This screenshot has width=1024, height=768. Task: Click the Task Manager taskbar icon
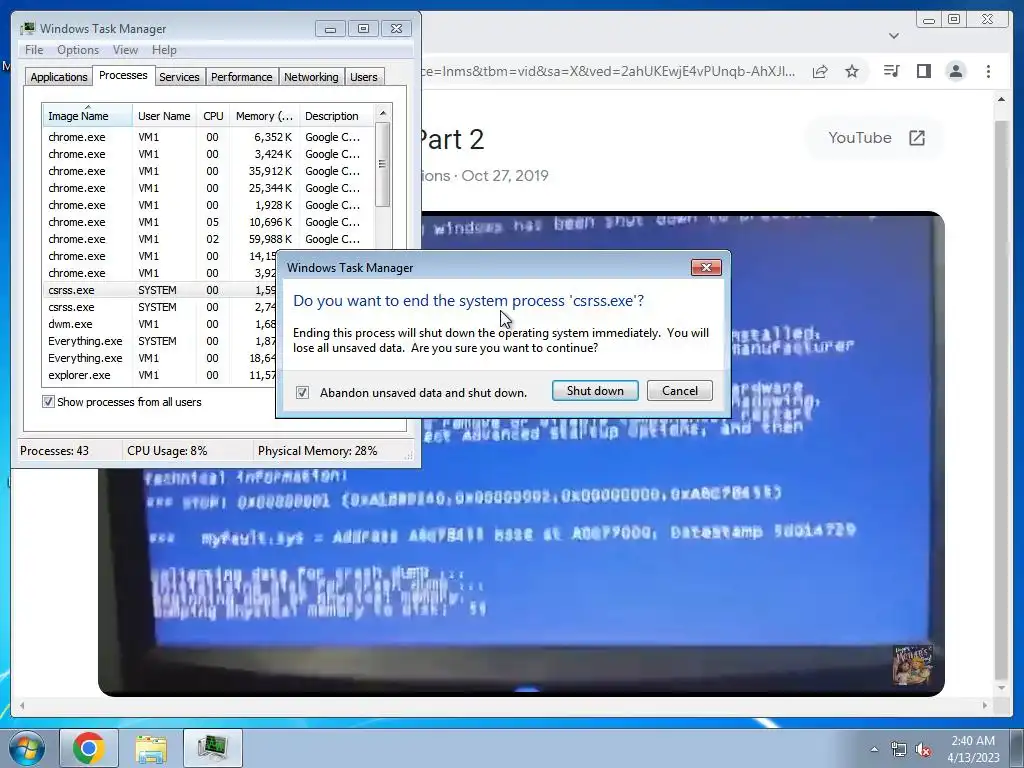coord(212,748)
